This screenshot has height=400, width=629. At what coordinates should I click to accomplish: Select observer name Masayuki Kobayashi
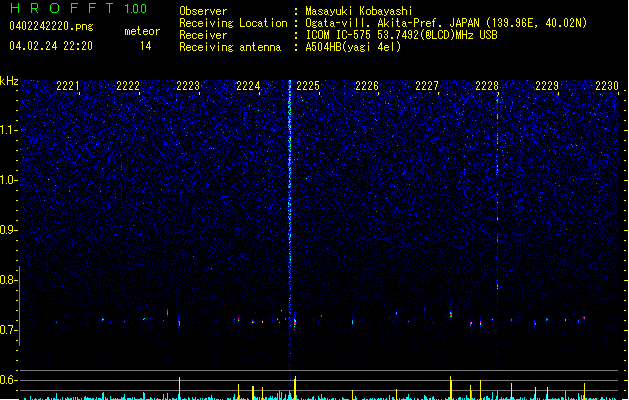pos(359,11)
